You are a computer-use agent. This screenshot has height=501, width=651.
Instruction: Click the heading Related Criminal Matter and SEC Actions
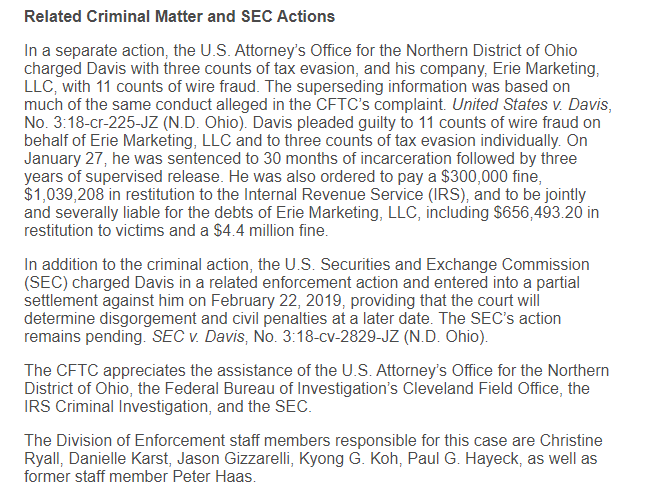pyautogui.click(x=179, y=17)
